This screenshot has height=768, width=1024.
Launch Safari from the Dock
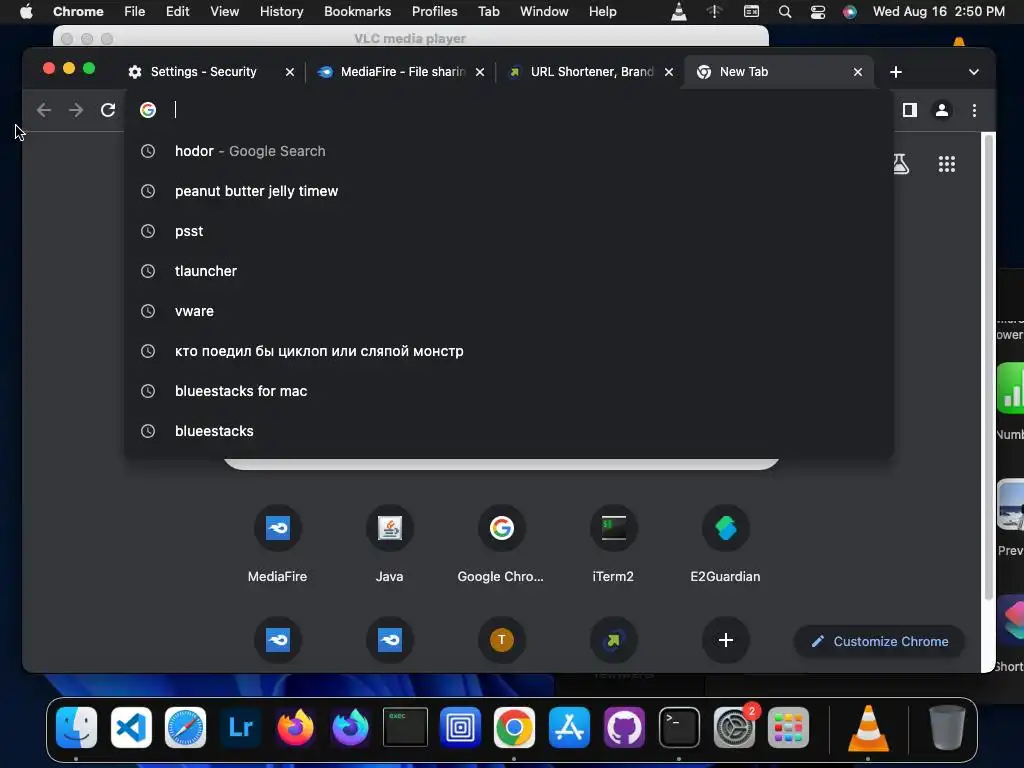point(185,727)
